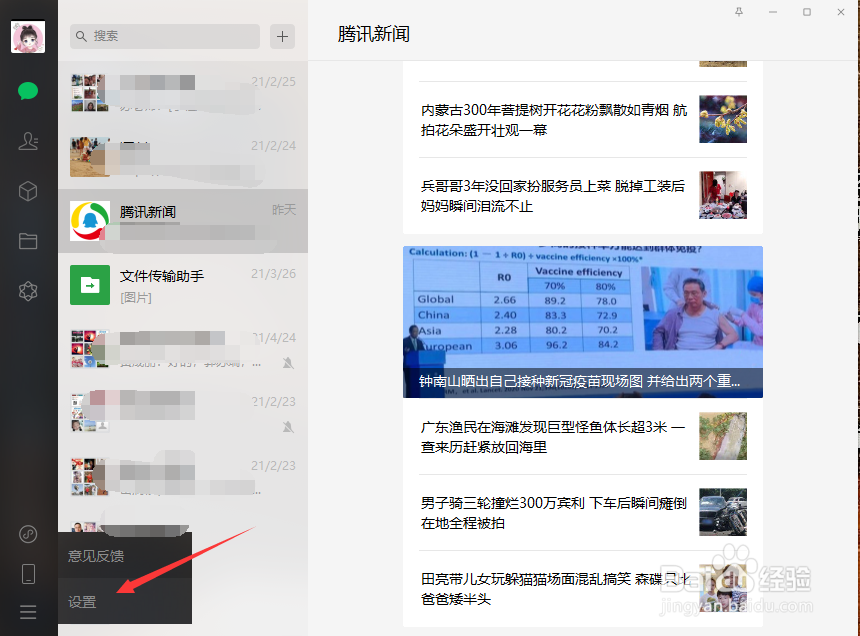Open the Favorites cube icon in the sidebar
860x636 pixels.
point(28,191)
